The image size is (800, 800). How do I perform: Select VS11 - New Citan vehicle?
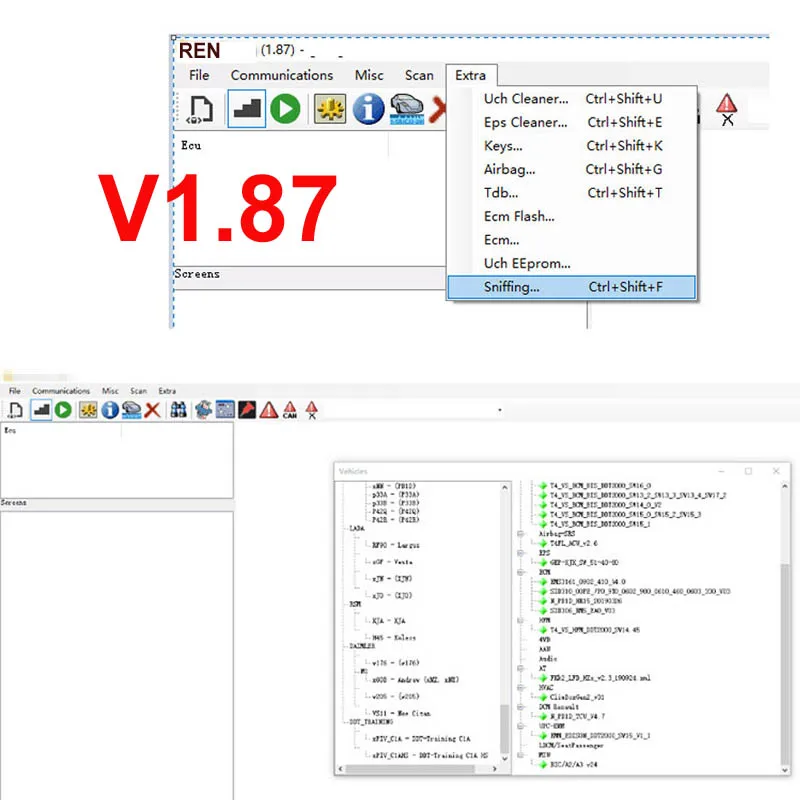[401, 713]
